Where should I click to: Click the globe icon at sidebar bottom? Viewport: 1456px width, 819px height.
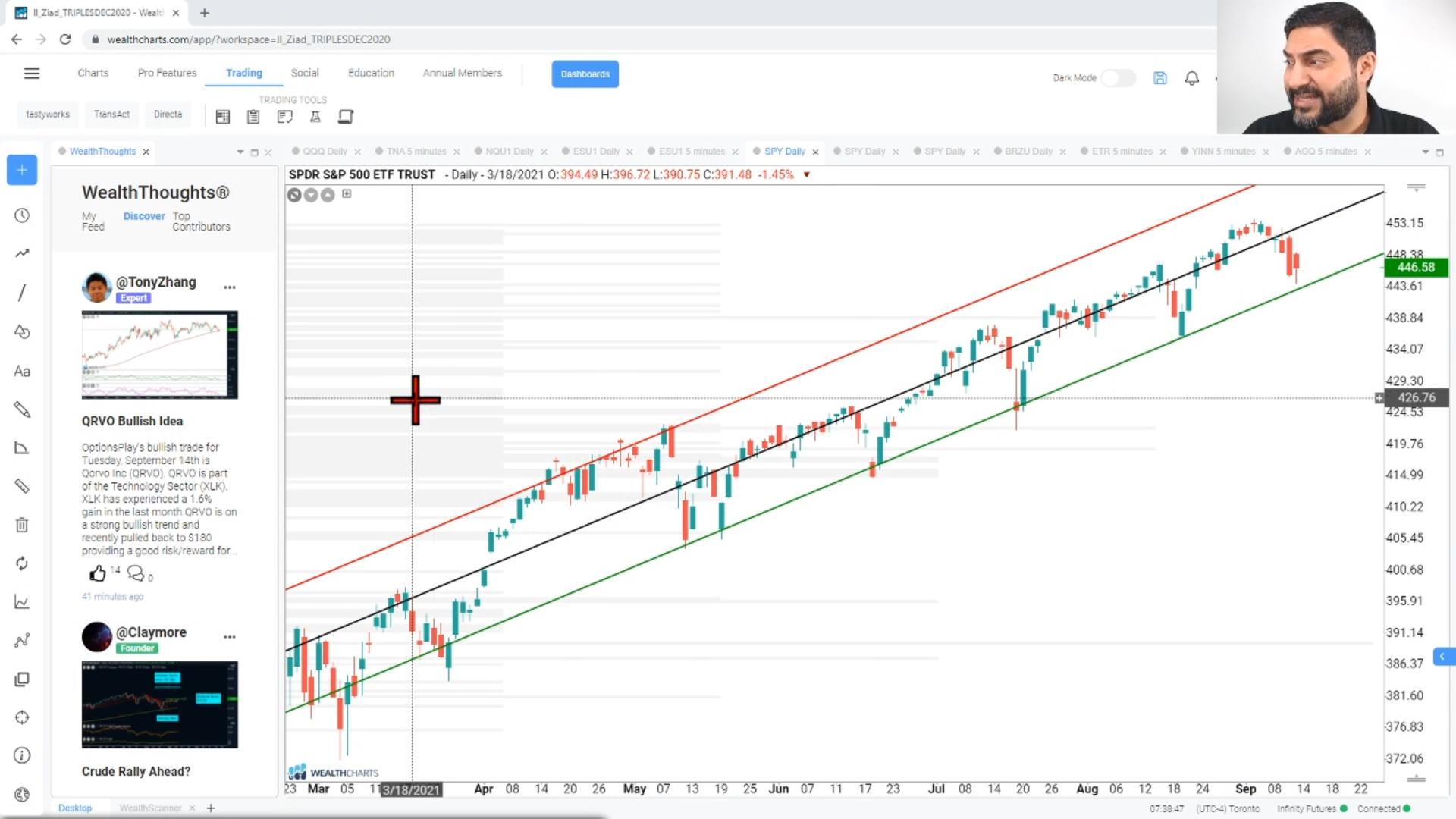click(22, 795)
